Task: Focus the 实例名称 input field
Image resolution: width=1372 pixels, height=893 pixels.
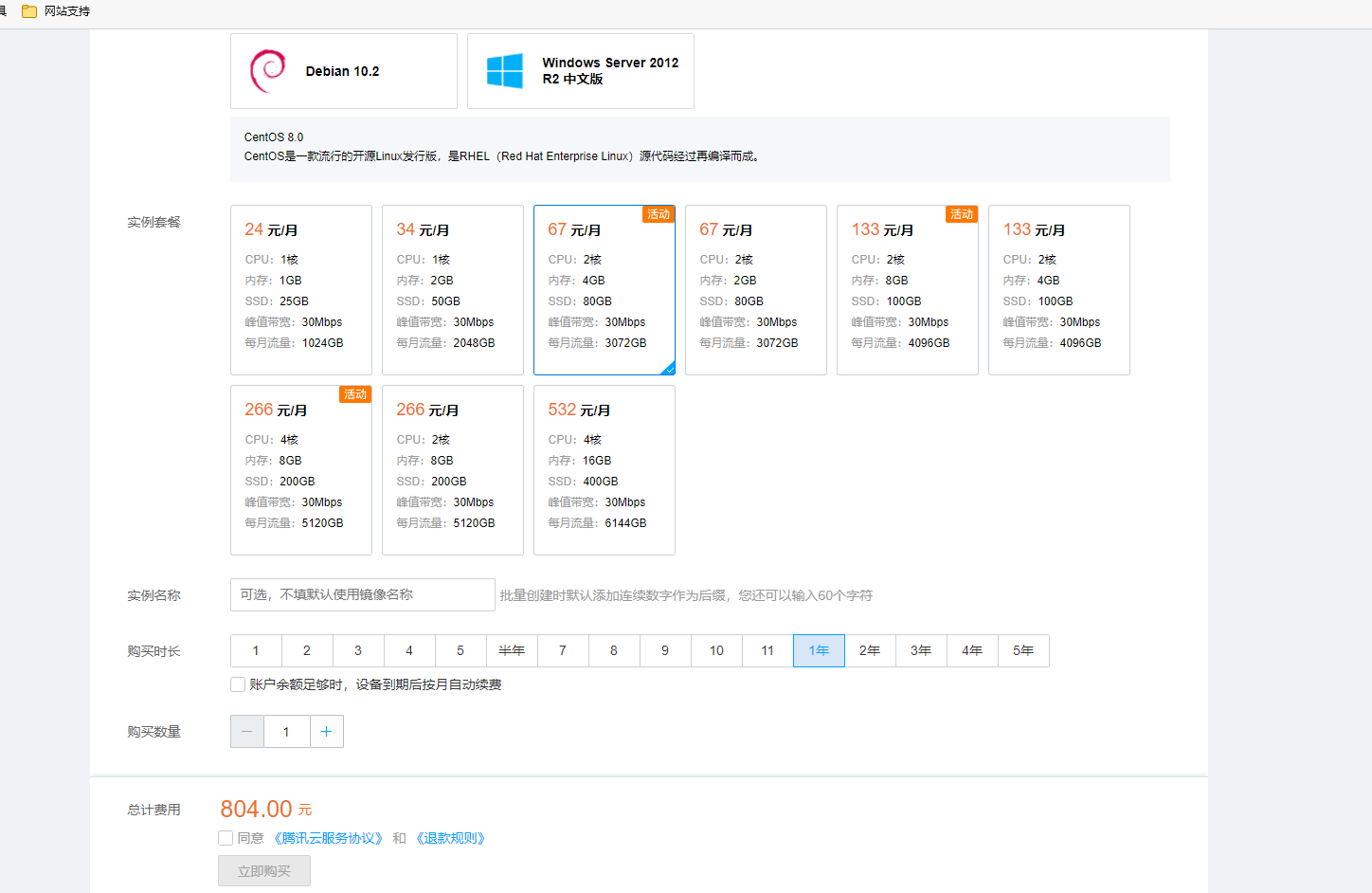Action: (x=362, y=594)
